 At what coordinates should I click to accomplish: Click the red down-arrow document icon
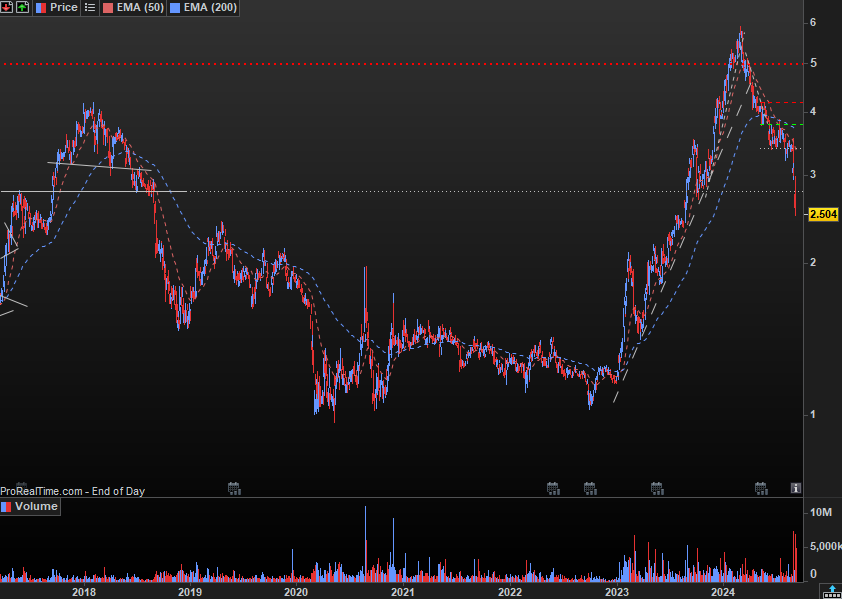coord(6,8)
